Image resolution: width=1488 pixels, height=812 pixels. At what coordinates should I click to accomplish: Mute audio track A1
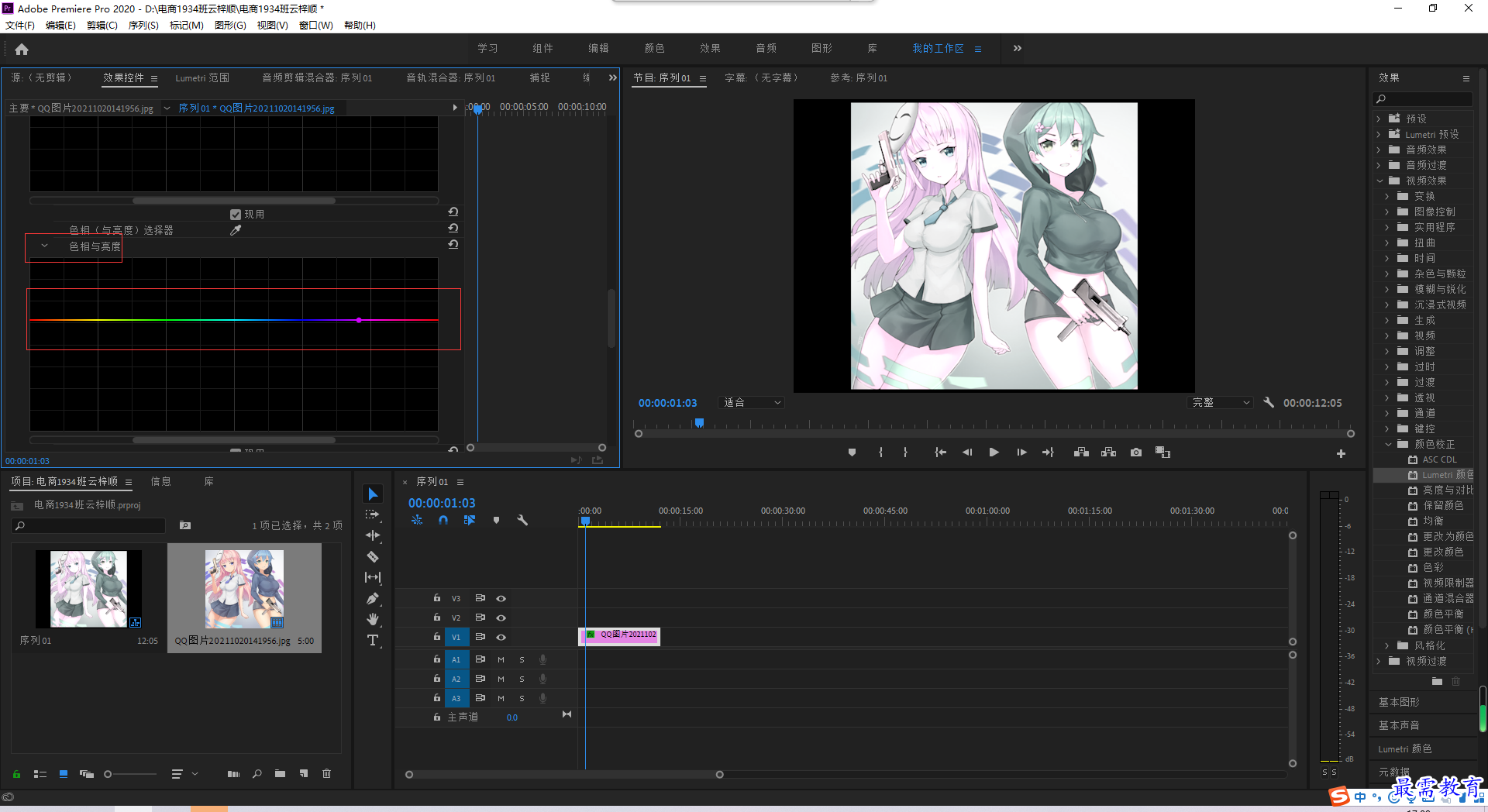501,659
